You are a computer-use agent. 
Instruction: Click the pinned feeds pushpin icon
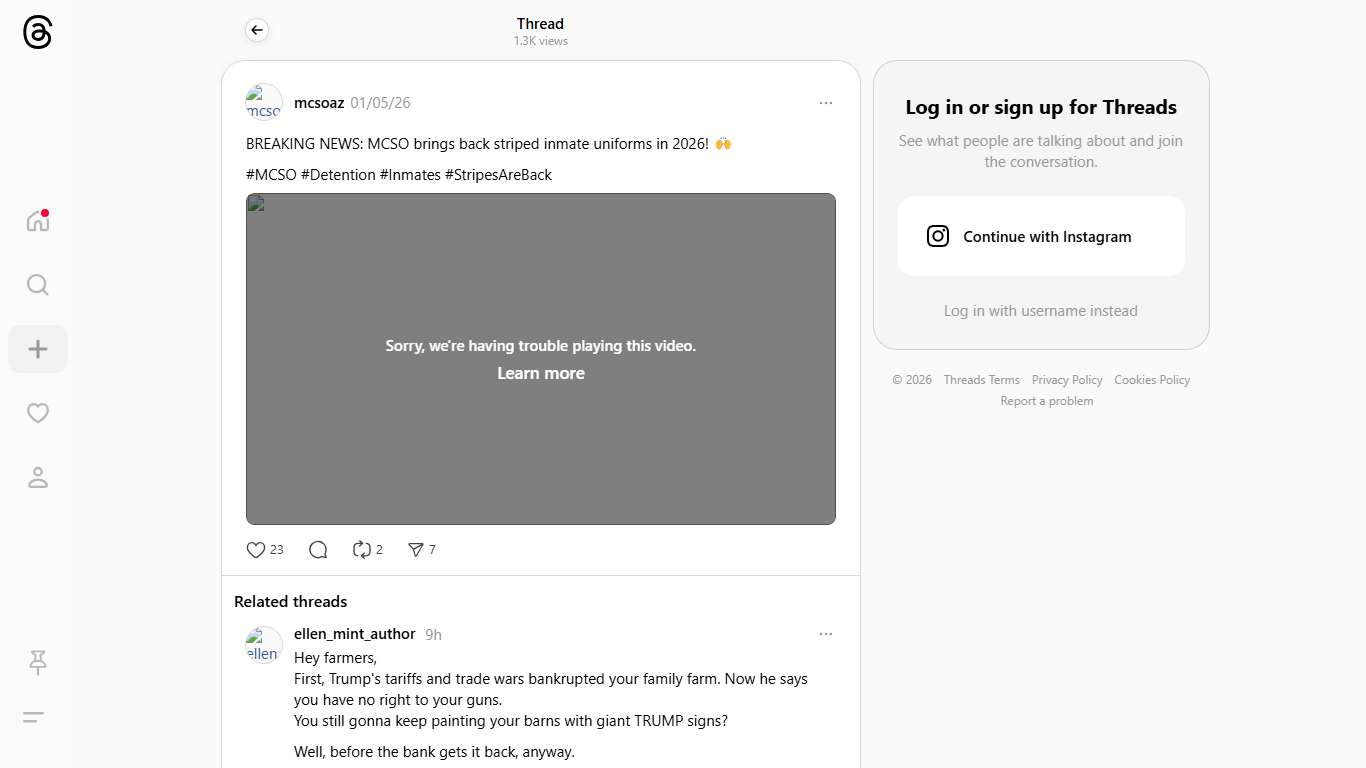tap(38, 662)
